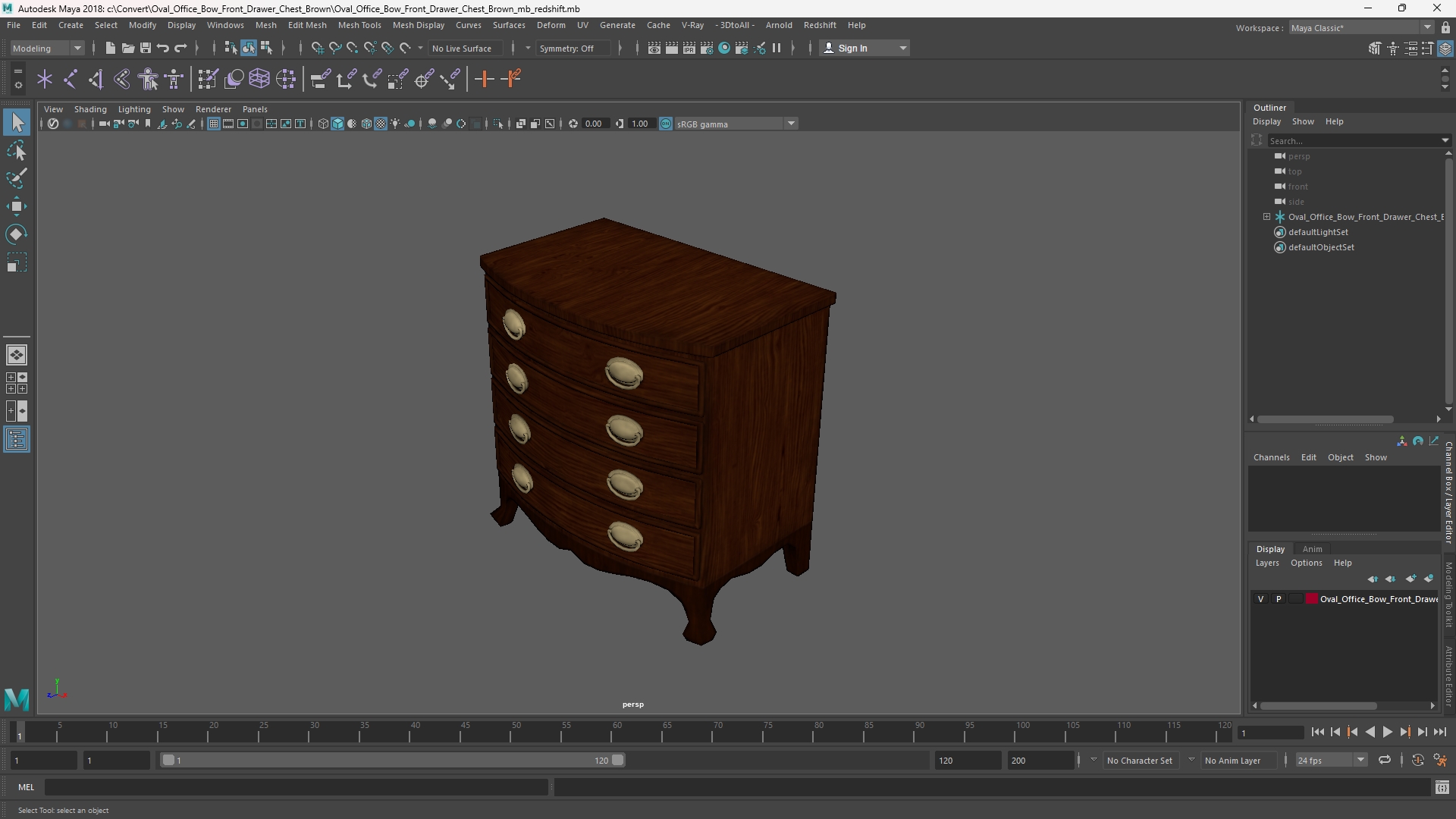Expand the Oval_Office_Bow_Front_Drawer_Chest node in Outliner

point(1266,217)
